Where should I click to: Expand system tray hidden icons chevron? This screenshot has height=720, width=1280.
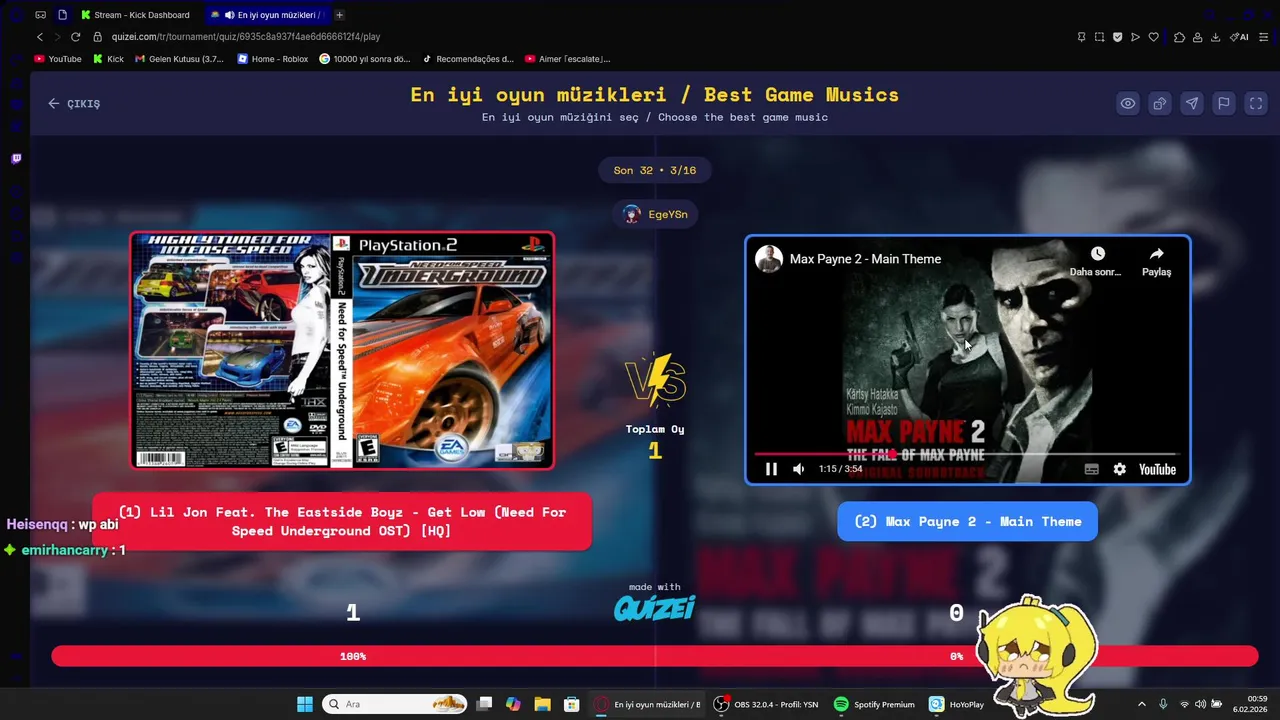coord(1142,704)
